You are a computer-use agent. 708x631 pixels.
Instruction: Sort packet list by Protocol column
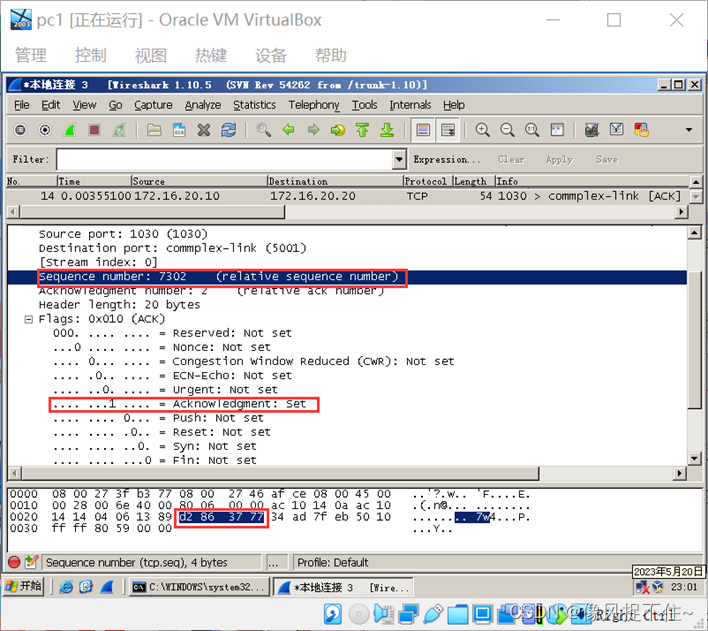click(428, 181)
